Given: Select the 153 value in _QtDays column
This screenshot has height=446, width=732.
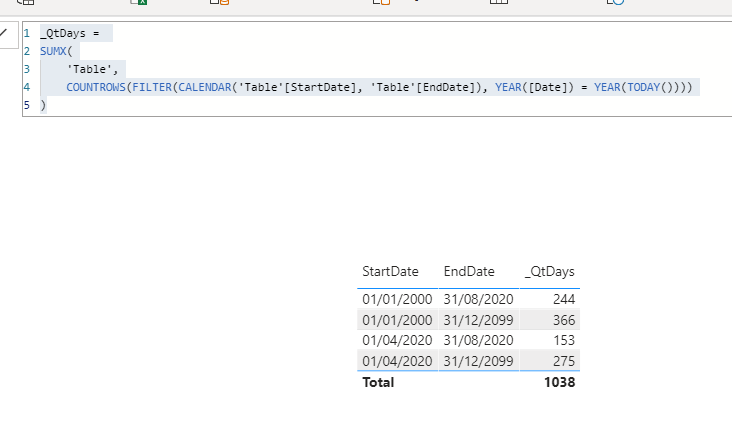Looking at the screenshot, I should 564,340.
